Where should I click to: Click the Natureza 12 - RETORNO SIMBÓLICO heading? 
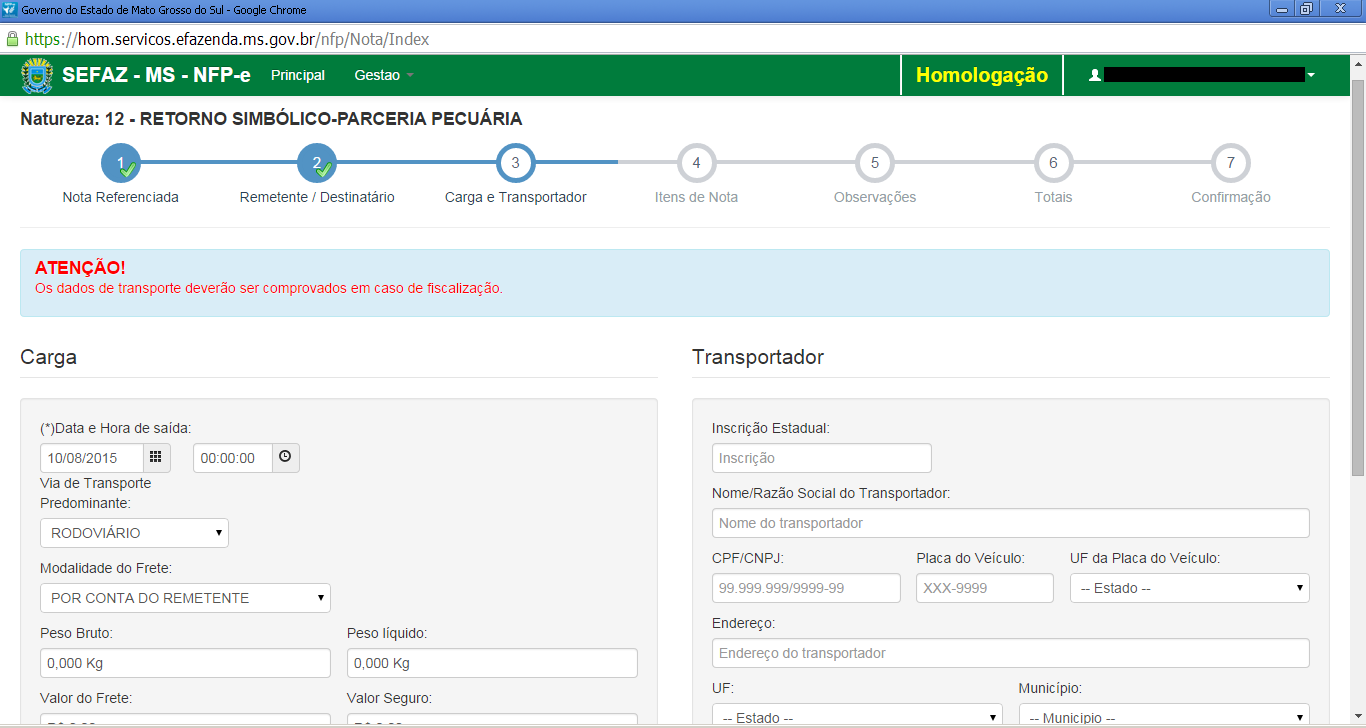click(x=271, y=119)
